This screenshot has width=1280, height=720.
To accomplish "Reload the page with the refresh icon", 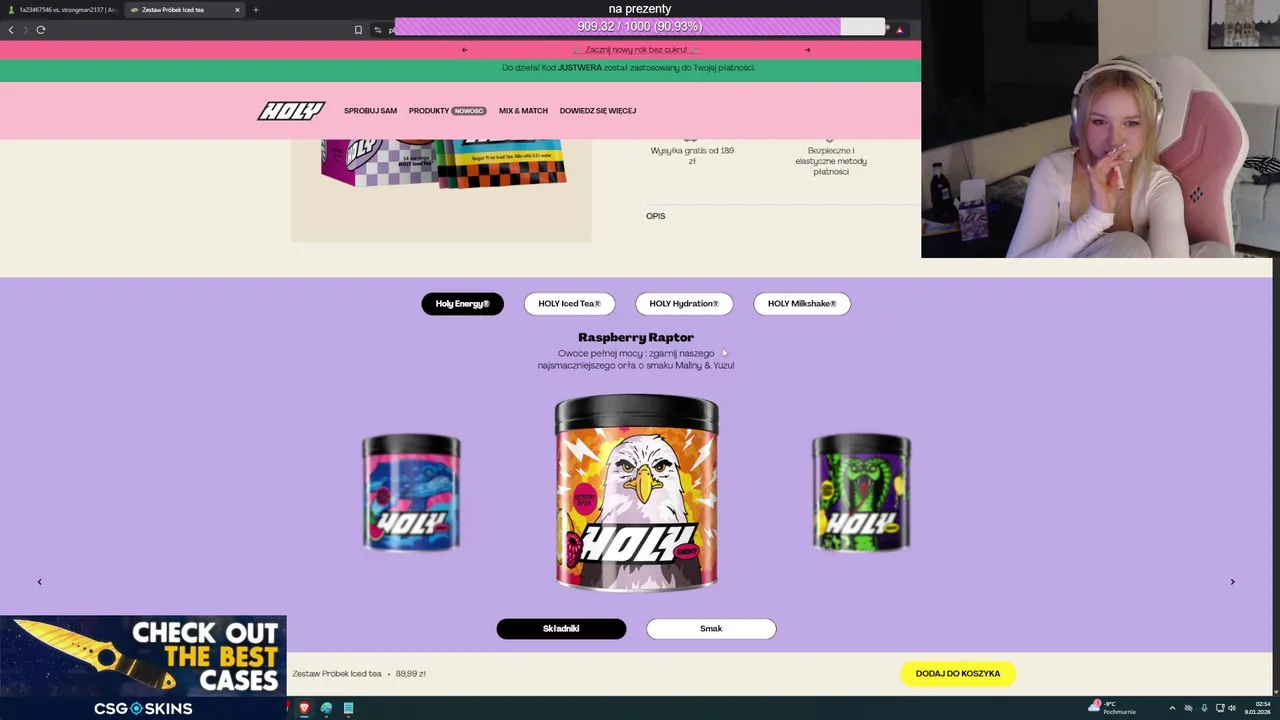I will (x=41, y=30).
